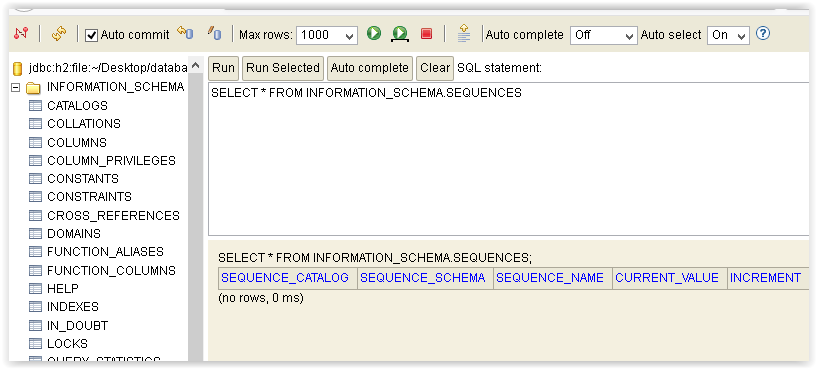This screenshot has width=817, height=369.
Task: Select DOMAINS in the tree
Action: (x=74, y=234)
